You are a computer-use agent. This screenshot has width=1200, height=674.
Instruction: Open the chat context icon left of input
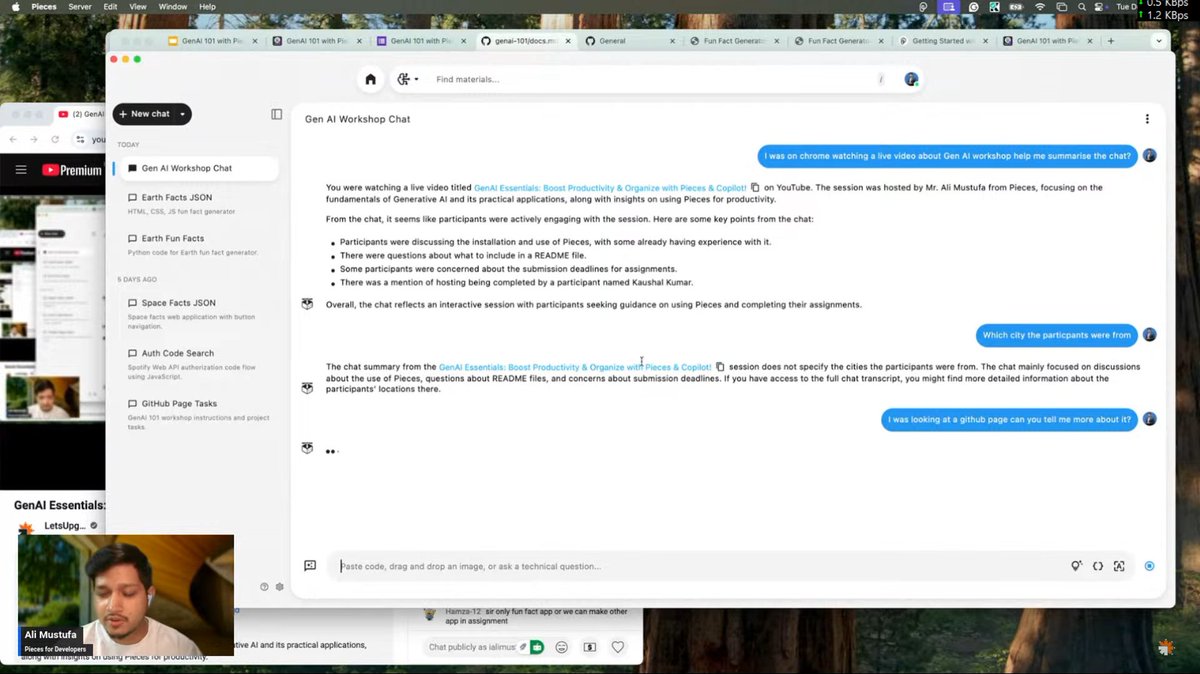(x=310, y=565)
